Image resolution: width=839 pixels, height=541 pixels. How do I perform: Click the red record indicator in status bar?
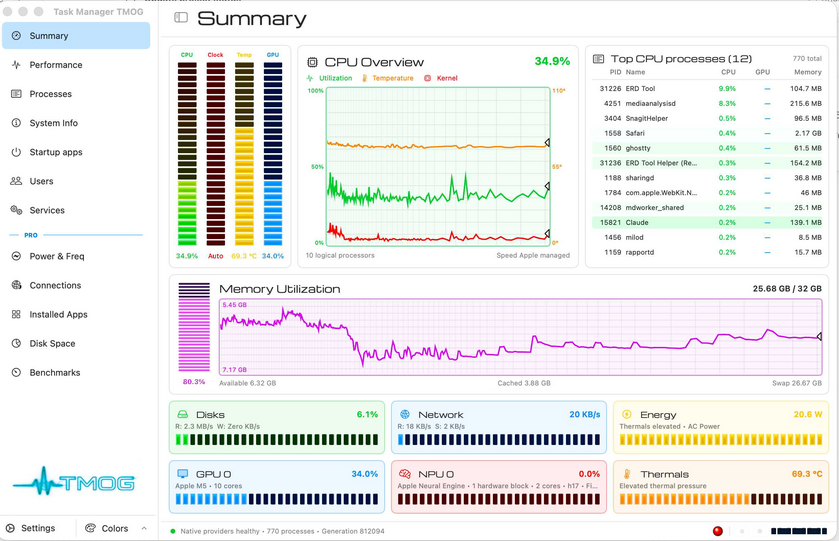(718, 531)
